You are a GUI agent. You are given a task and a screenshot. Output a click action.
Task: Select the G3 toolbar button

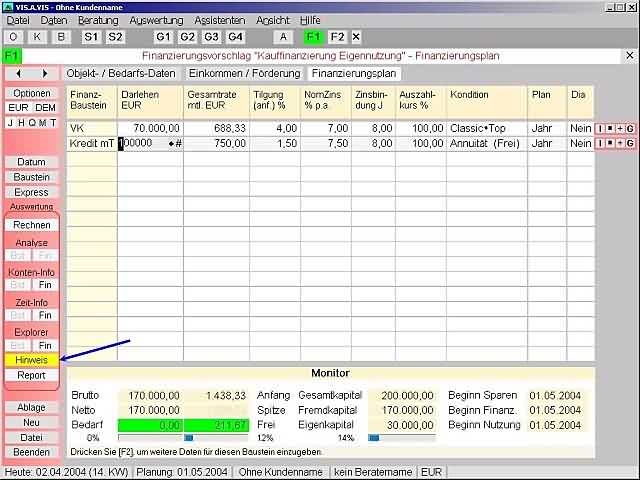tap(211, 37)
